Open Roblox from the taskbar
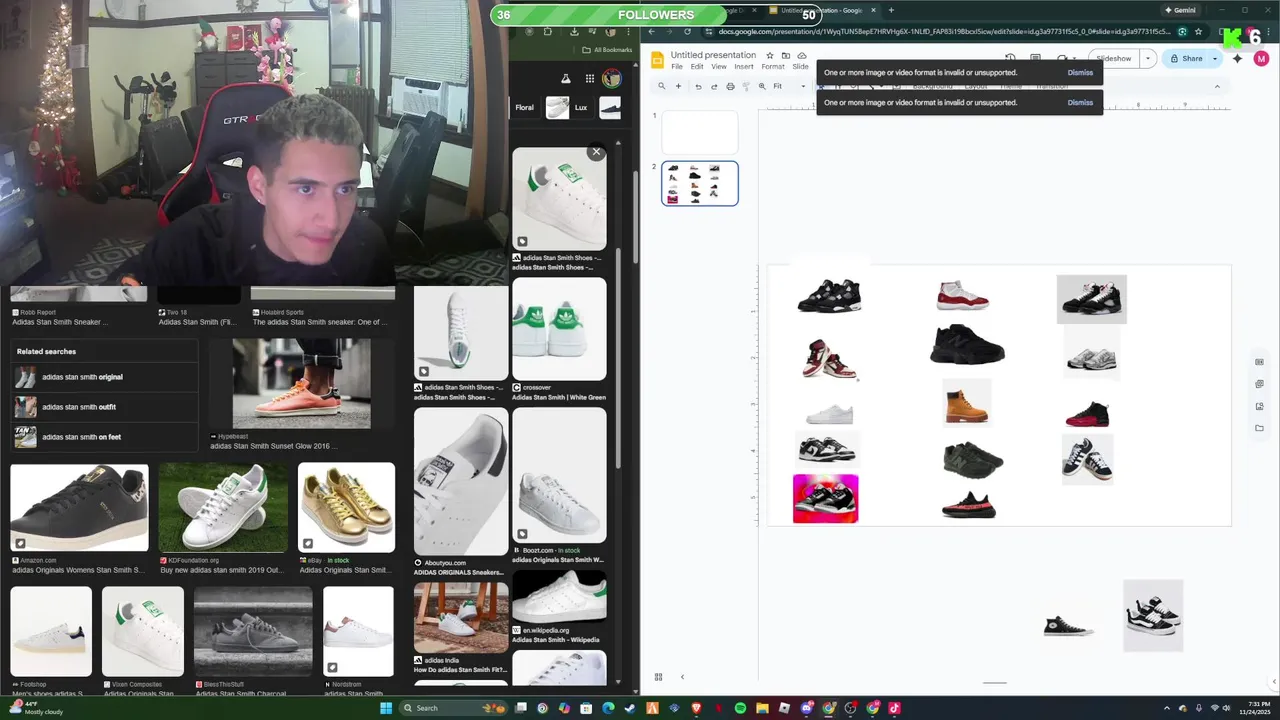 pyautogui.click(x=784, y=708)
